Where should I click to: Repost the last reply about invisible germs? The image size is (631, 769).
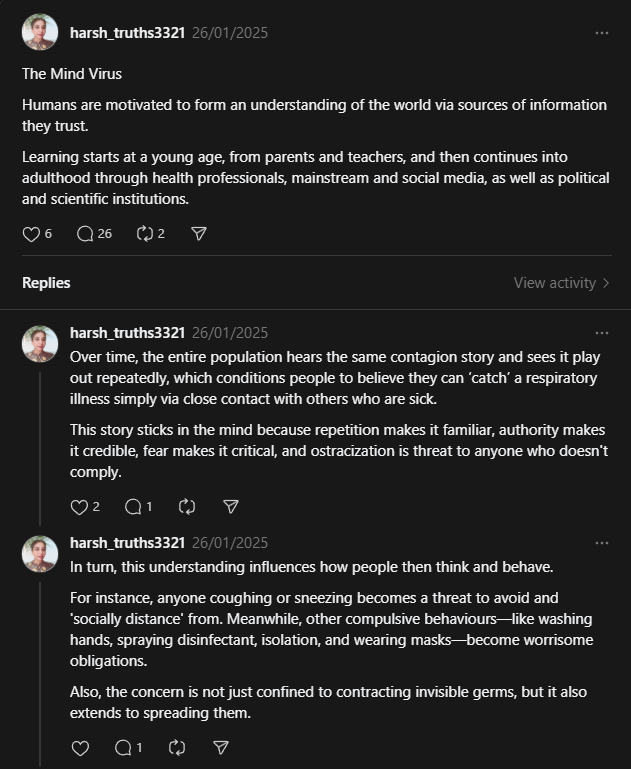(x=177, y=748)
